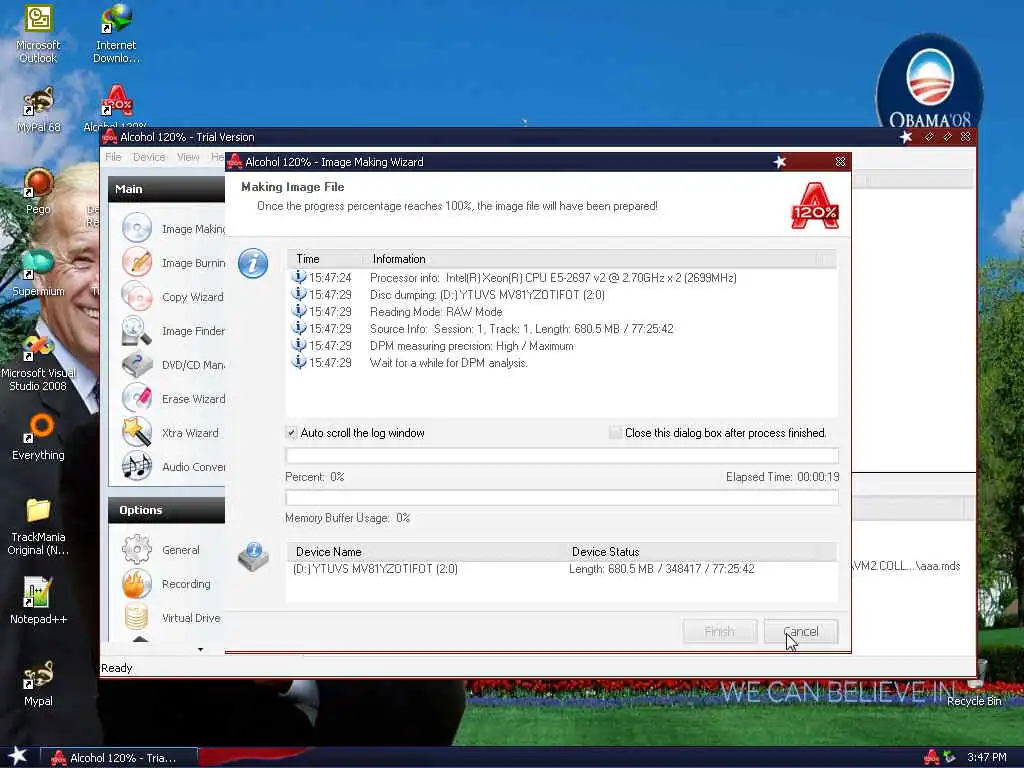
Task: Select device row YTUVS MV81YZOTIFOT
Action: [562, 569]
